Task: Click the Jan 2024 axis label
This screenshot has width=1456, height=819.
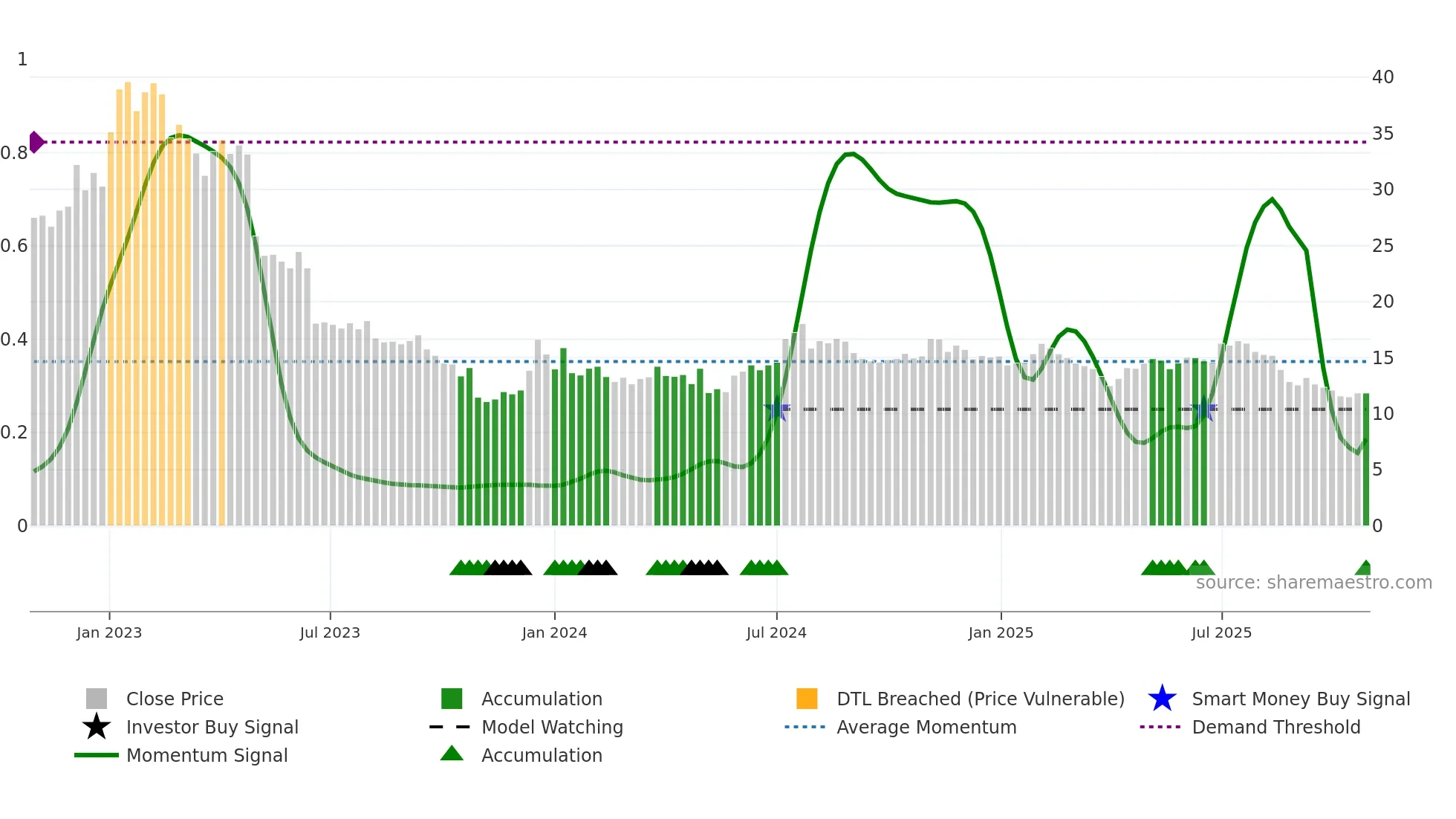Action: point(554,632)
